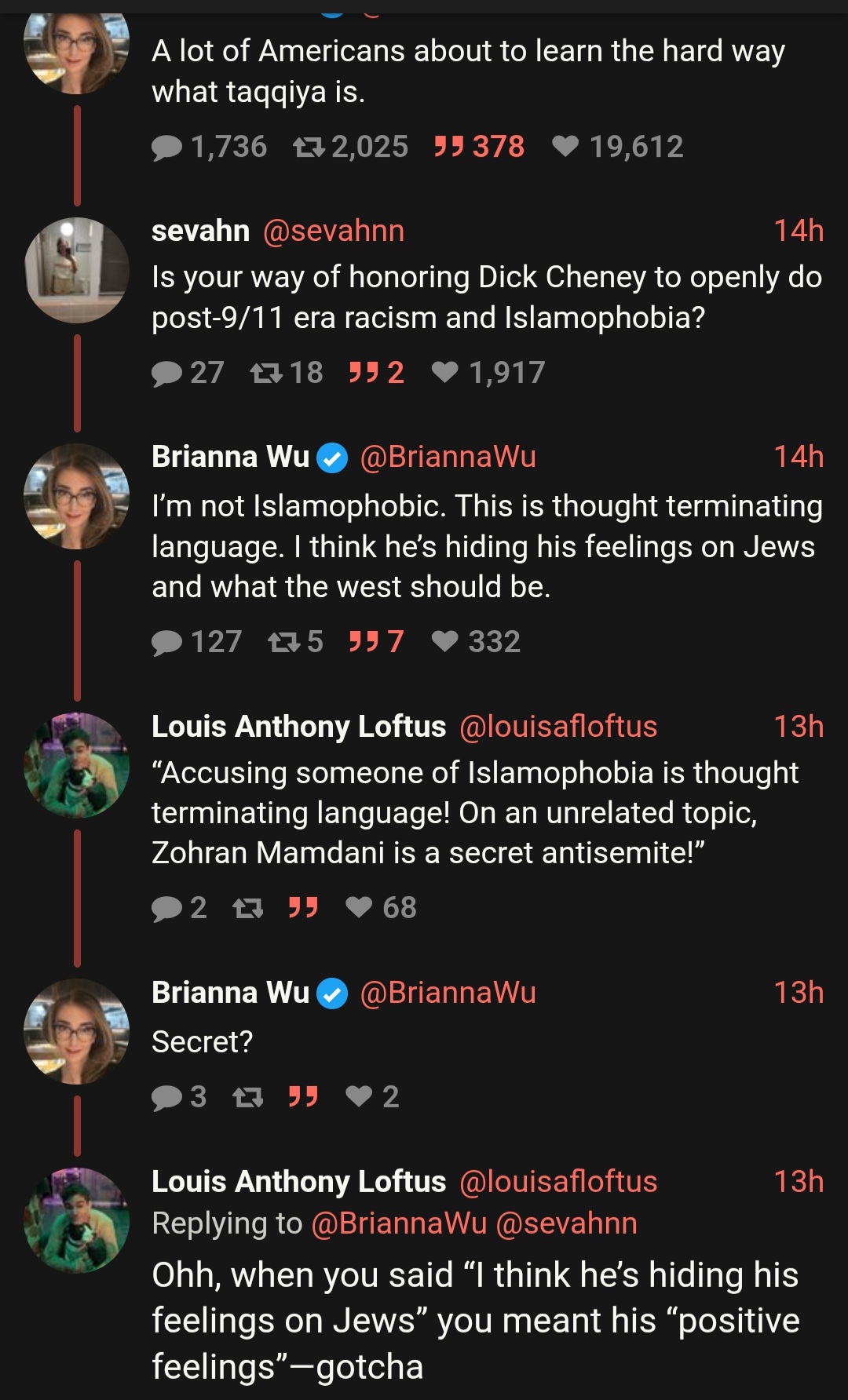848x1400 pixels.
Task: Reply to Brianna Wu's 'I'm not Islamophobic' tweet
Action: point(166,642)
